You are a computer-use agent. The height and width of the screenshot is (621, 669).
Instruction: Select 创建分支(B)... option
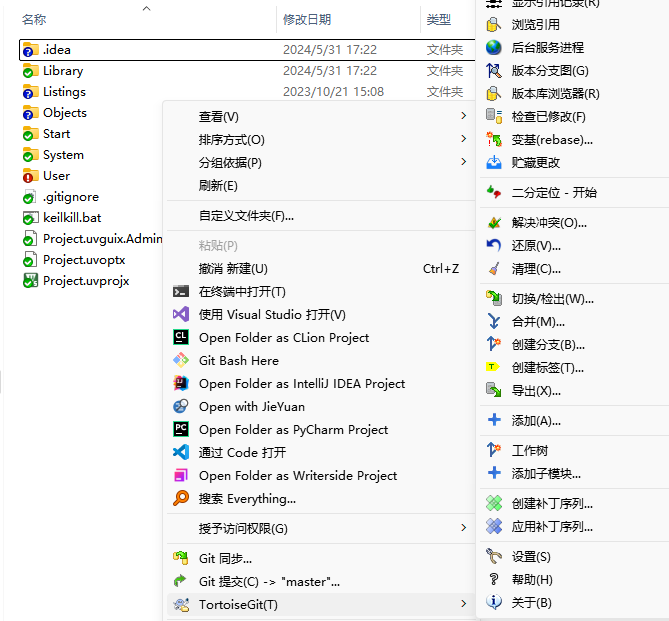pos(548,345)
